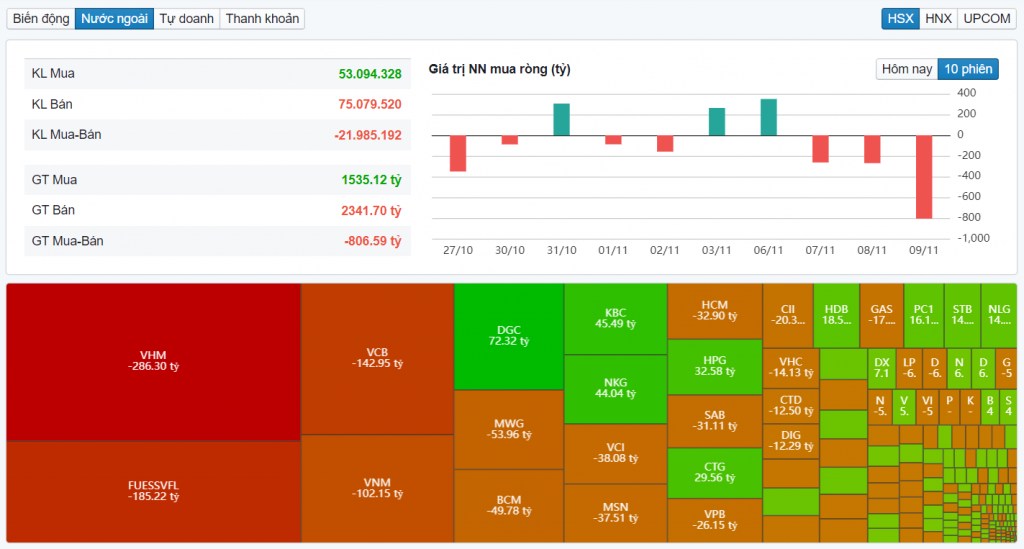Click the 02/11 red bar in chart
Screen dimensions: 1024x549
click(665, 144)
